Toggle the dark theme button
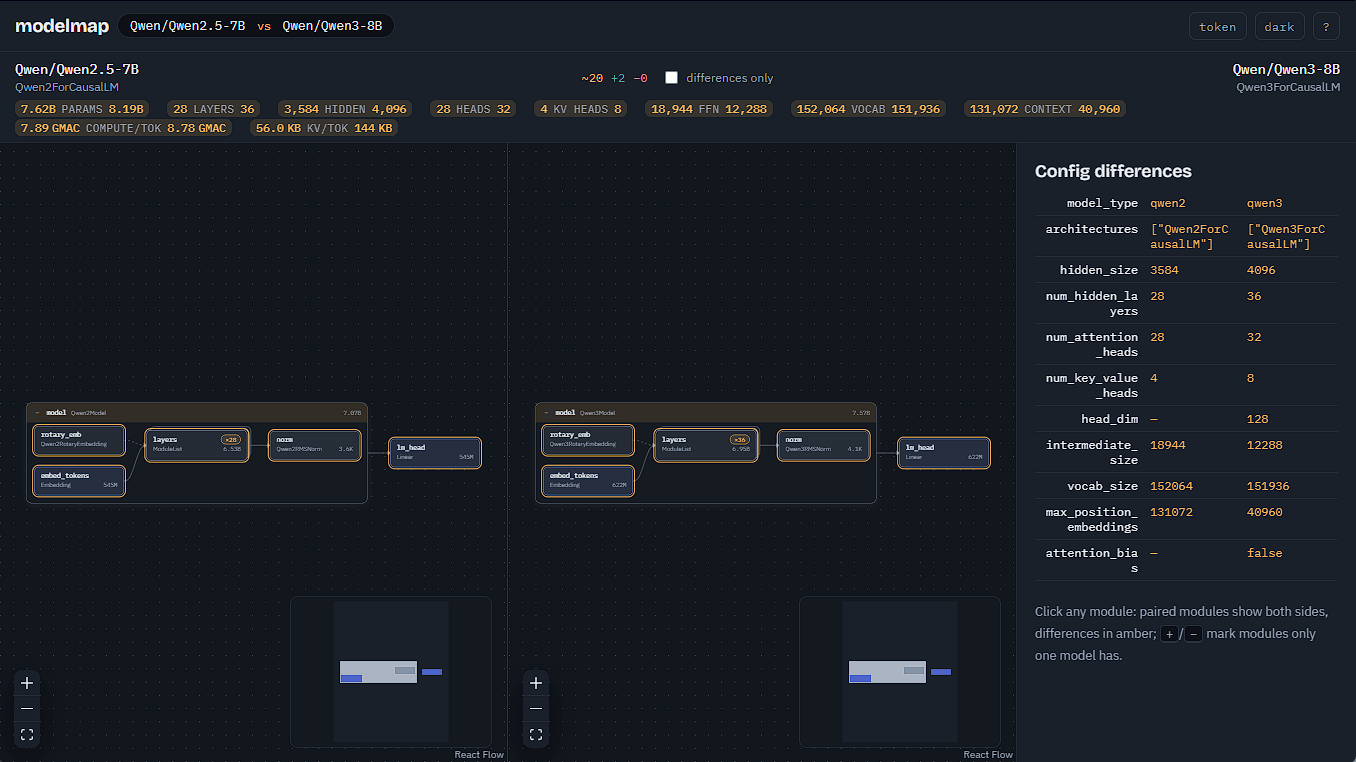 (x=1279, y=27)
